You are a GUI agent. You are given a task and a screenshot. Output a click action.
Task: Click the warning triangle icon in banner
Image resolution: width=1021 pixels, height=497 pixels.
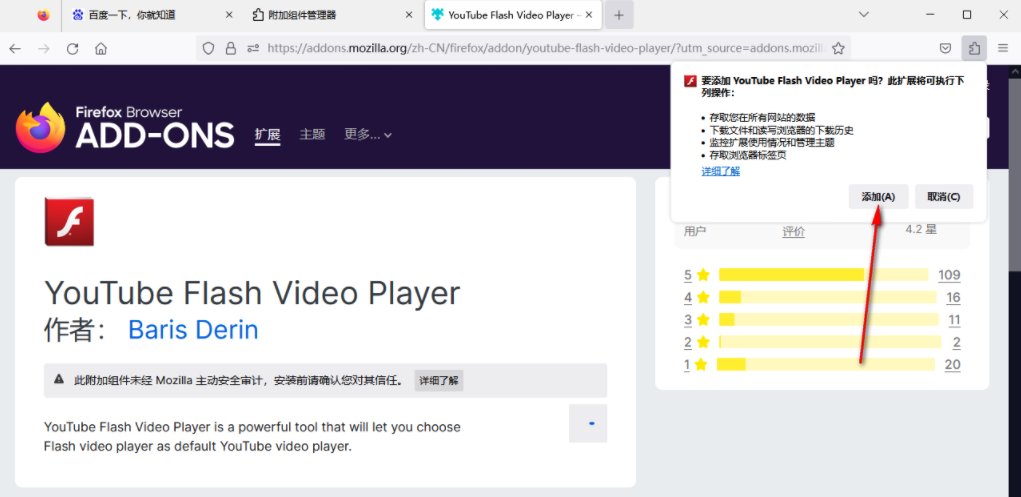59,379
